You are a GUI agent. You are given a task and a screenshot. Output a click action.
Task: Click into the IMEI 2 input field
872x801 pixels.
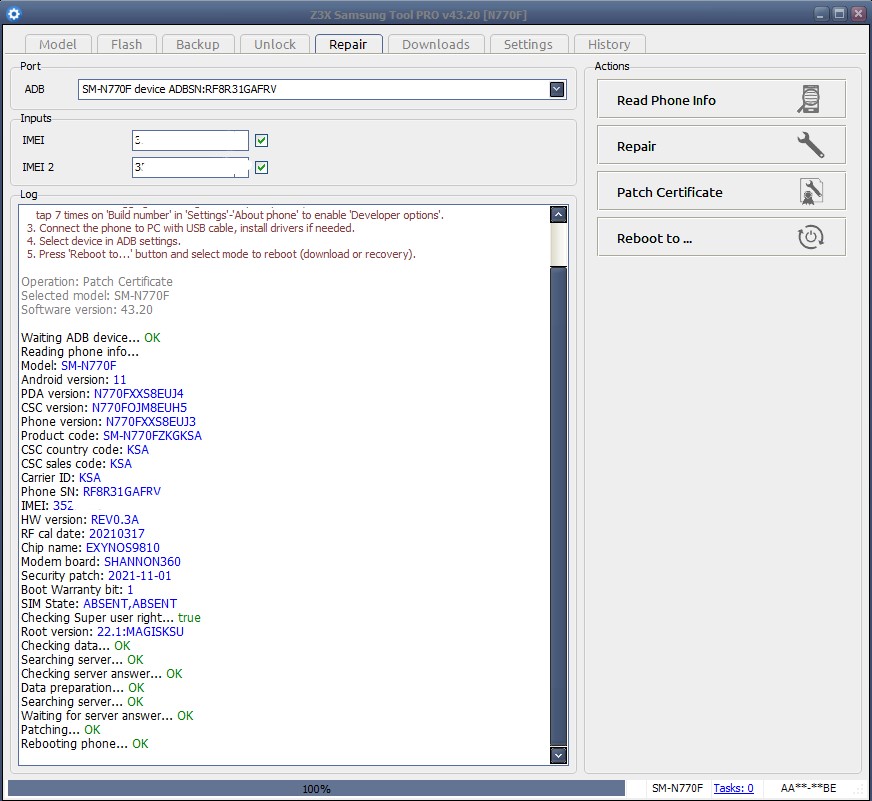[x=190, y=167]
